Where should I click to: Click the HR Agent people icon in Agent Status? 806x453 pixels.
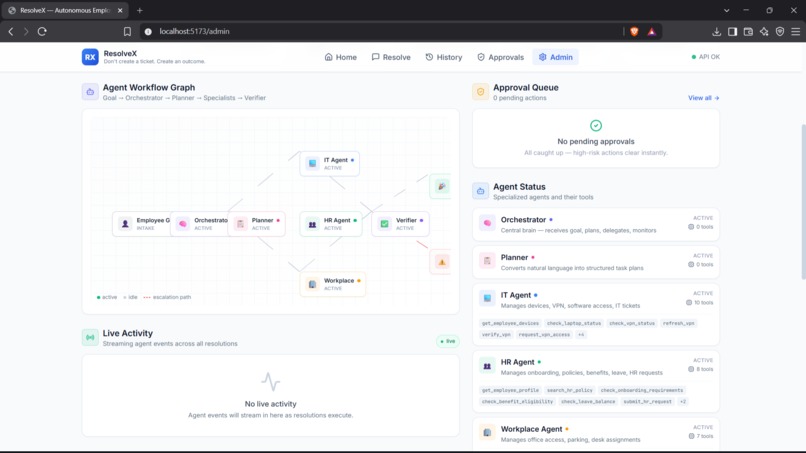click(487, 366)
